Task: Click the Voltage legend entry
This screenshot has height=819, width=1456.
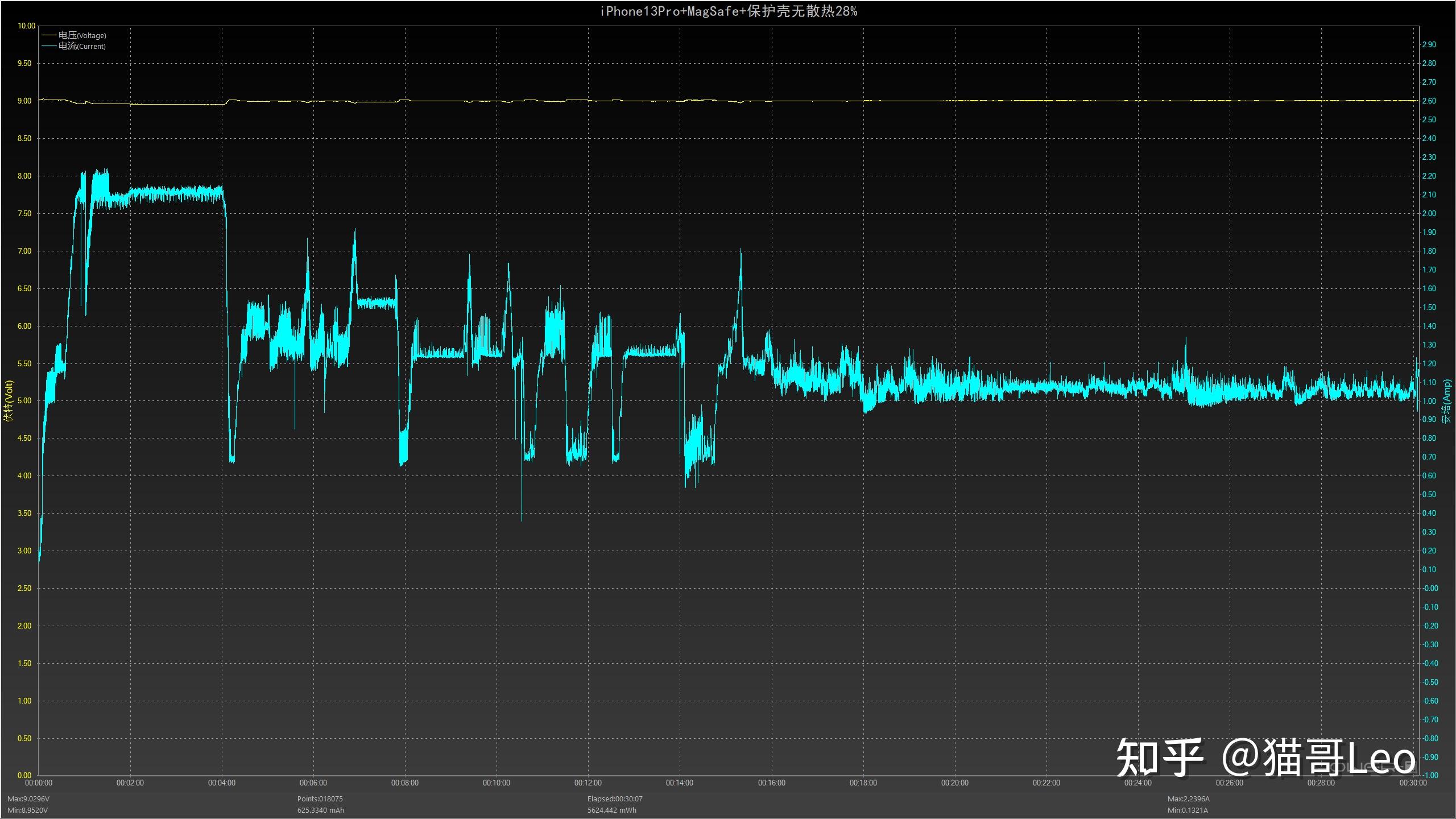Action: [82, 35]
